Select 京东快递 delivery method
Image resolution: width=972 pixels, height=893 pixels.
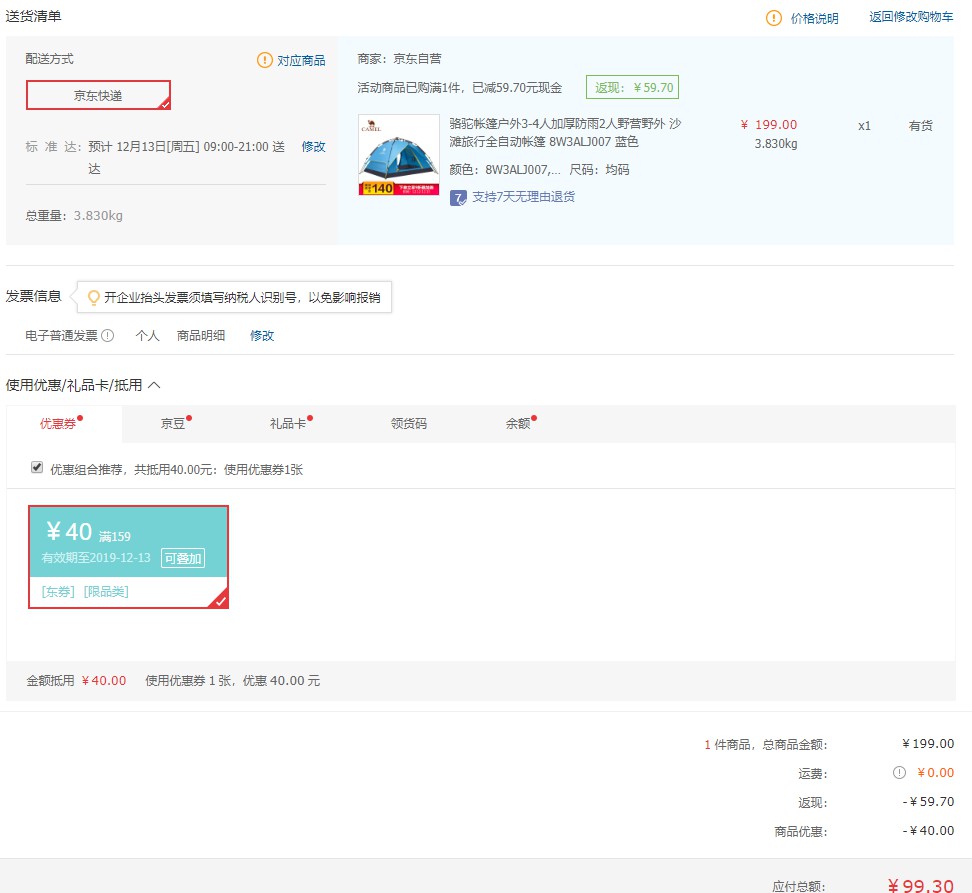click(x=98, y=95)
